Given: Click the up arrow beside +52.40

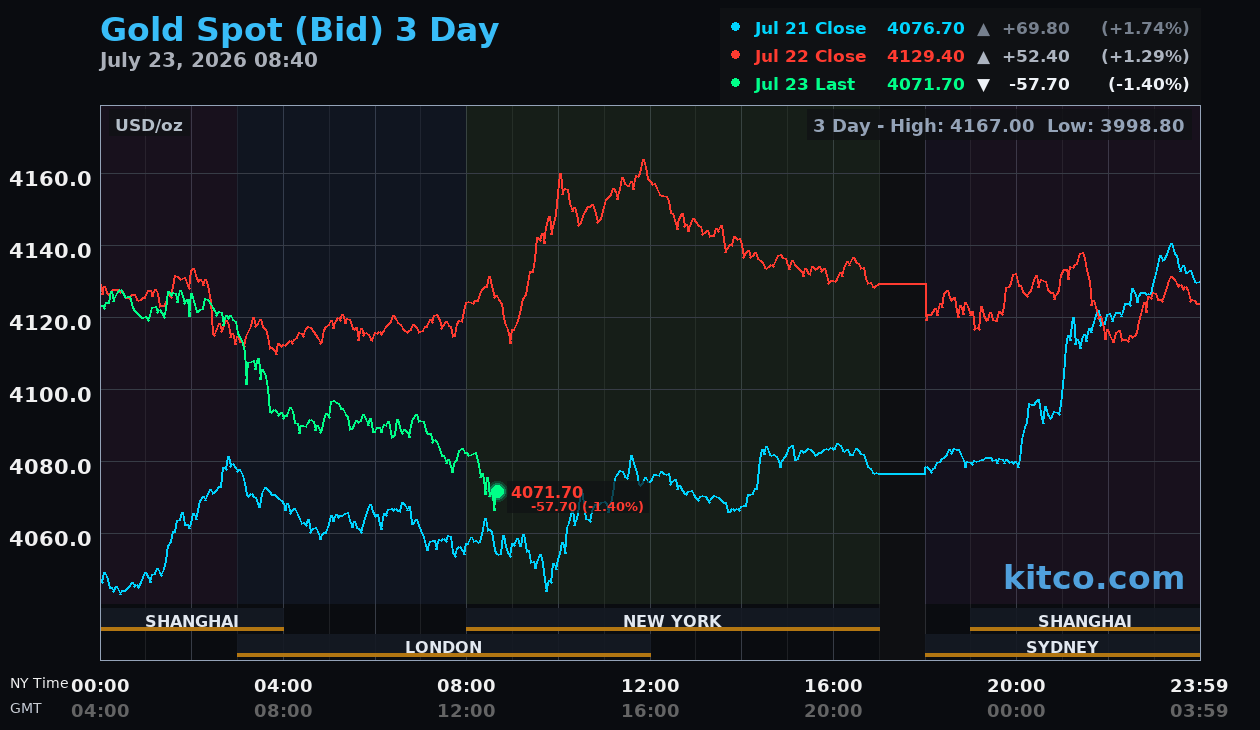Looking at the screenshot, I should pyautogui.click(x=983, y=56).
